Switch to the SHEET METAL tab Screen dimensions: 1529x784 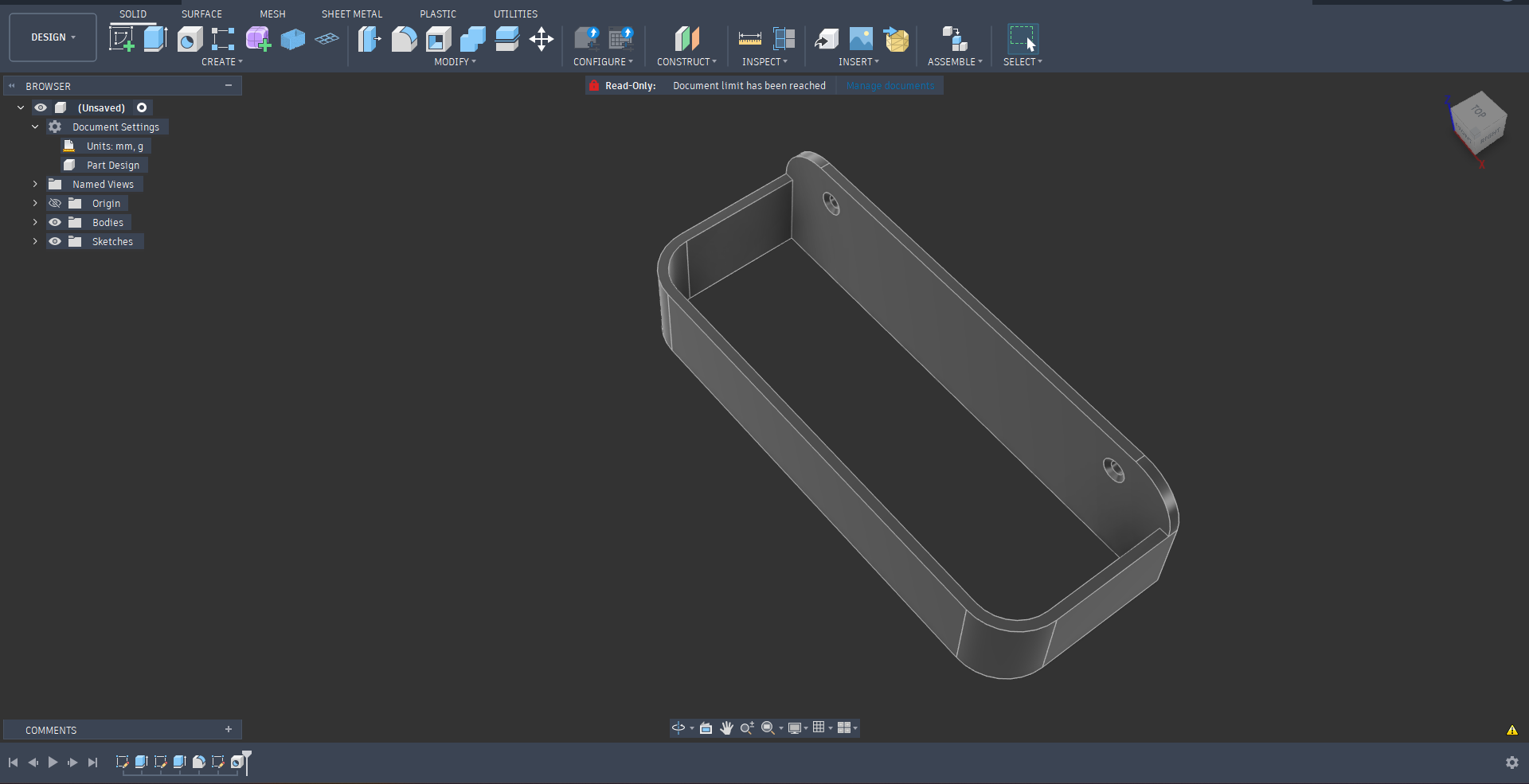click(351, 14)
